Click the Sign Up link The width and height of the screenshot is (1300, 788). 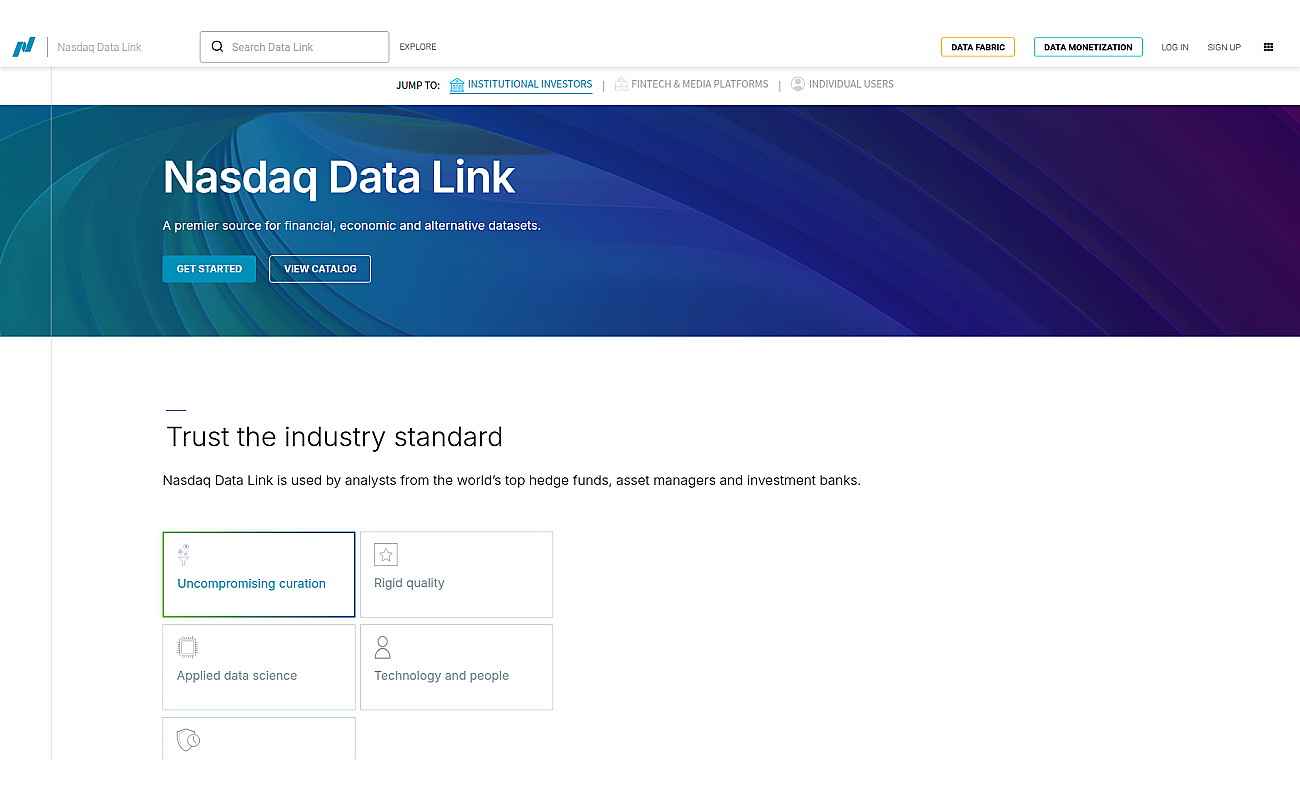(x=1224, y=47)
